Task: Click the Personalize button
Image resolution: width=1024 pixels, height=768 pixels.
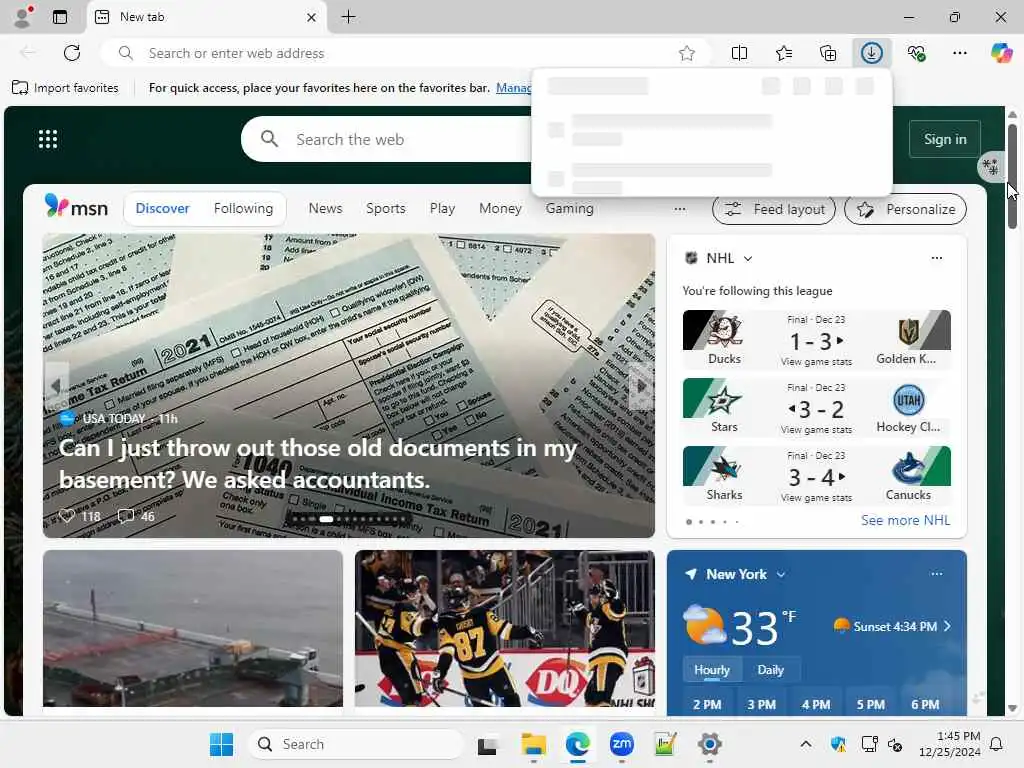Action: pyautogui.click(x=905, y=209)
